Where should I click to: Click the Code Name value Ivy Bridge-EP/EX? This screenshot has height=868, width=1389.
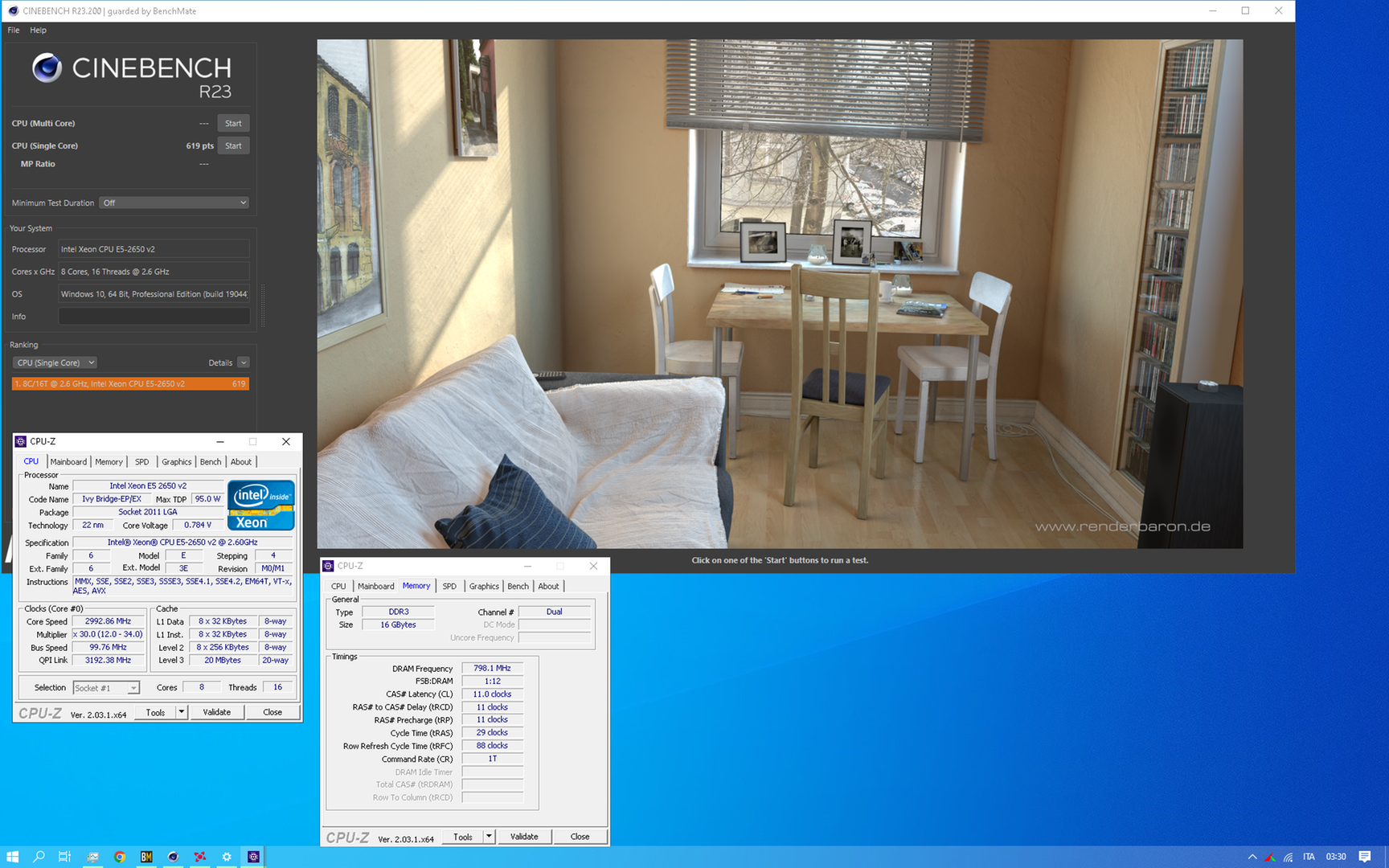click(111, 499)
